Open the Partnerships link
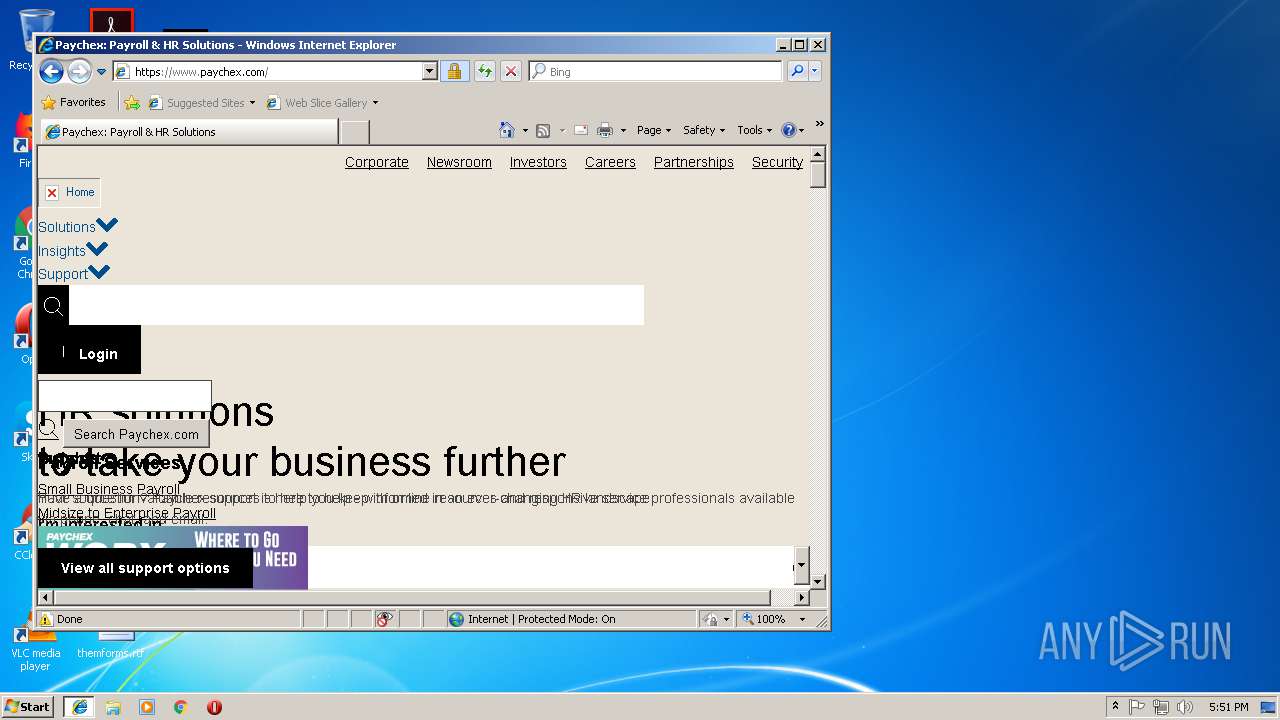 tap(694, 162)
